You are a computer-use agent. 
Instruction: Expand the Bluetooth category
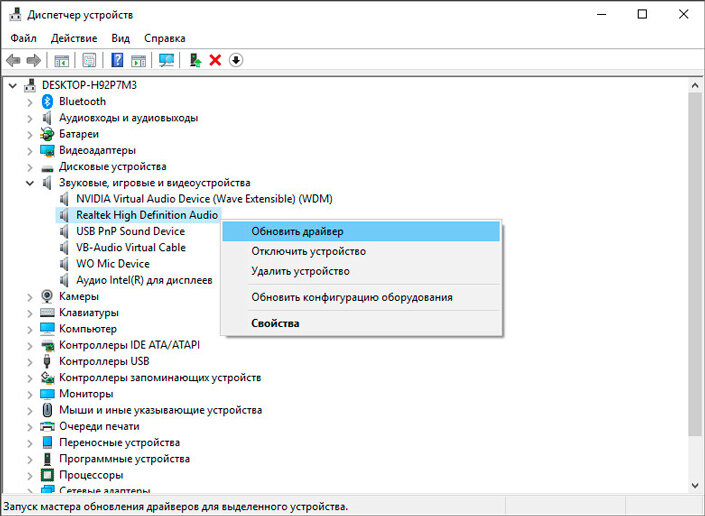click(30, 102)
